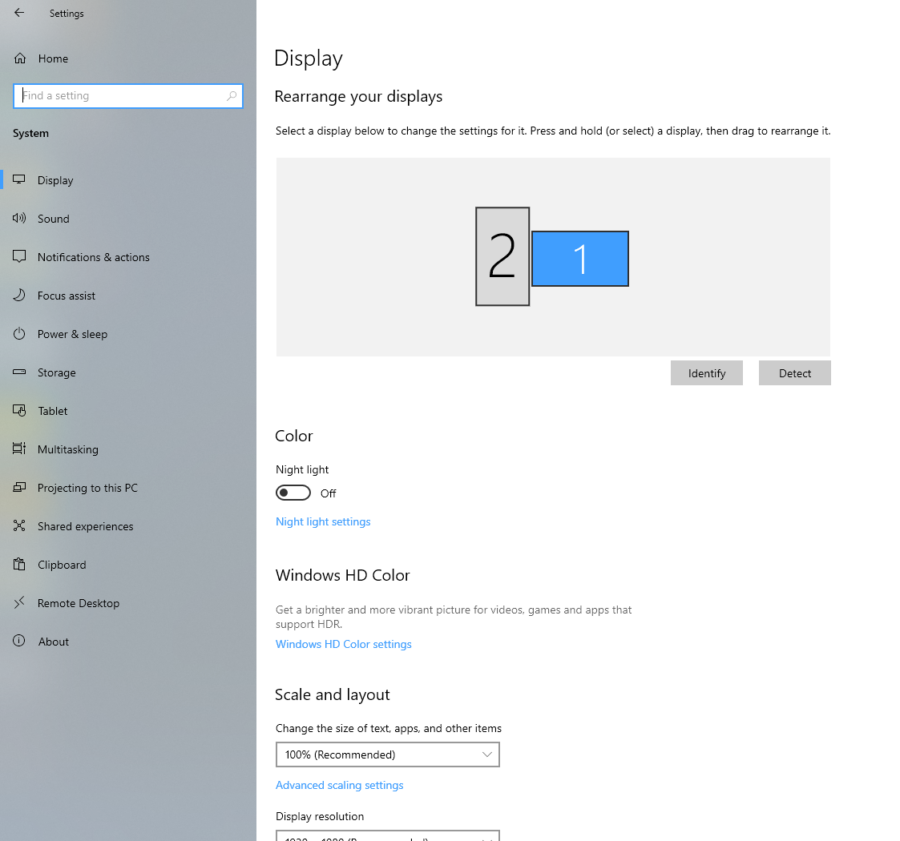Screen dimensions: 900x841
Task: Click the Display resolution label
Action: click(320, 816)
